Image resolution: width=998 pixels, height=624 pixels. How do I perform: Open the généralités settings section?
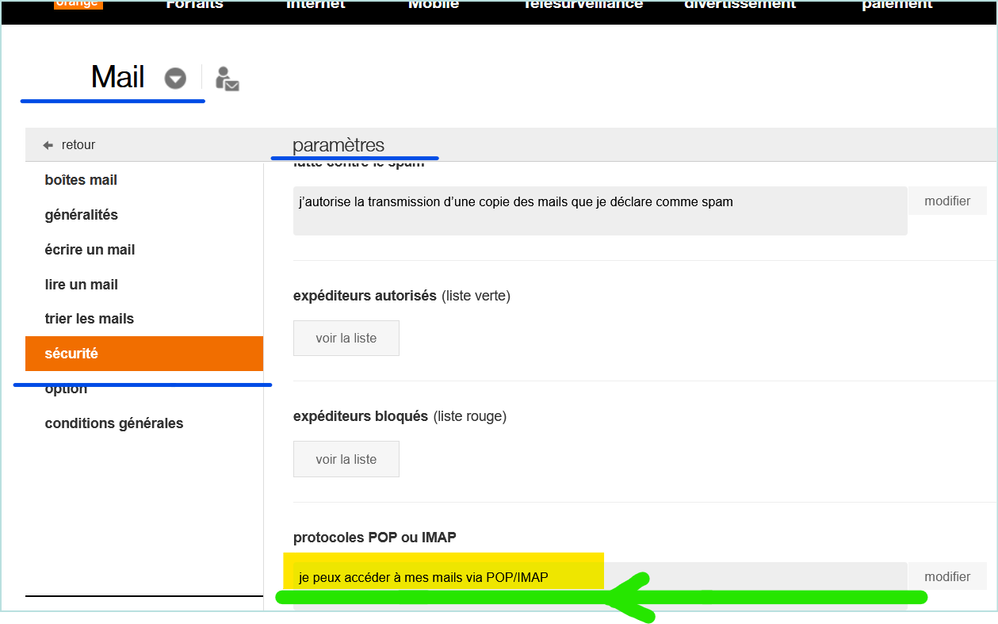tap(81, 215)
